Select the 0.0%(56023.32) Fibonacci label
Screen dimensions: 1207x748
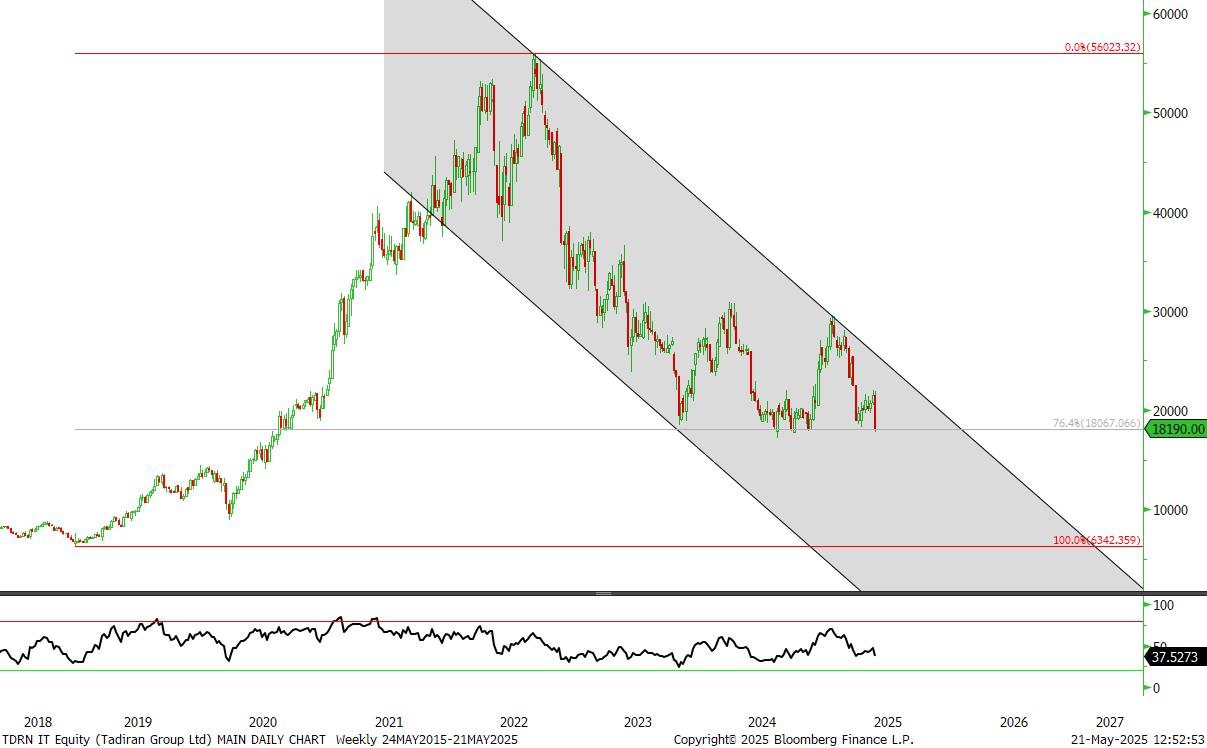(x=1103, y=47)
